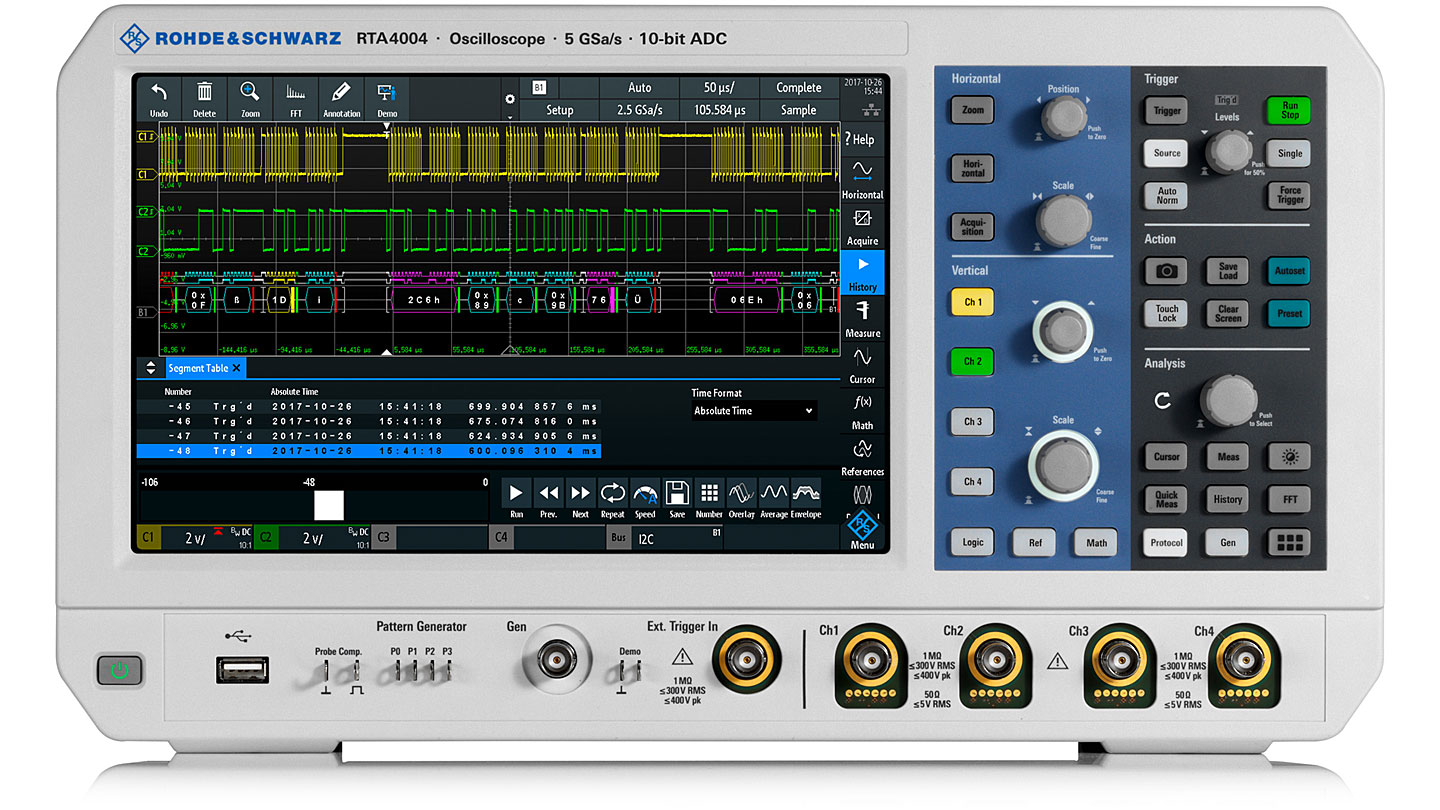Click the Undo icon in the toolbar

click(x=160, y=98)
